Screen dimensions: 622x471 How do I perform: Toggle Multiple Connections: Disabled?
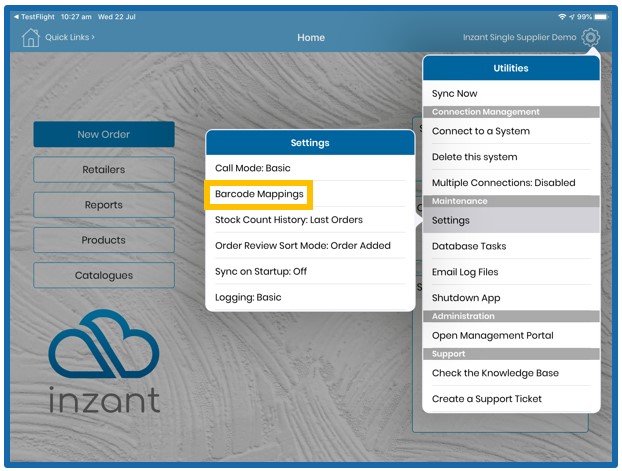coord(511,183)
